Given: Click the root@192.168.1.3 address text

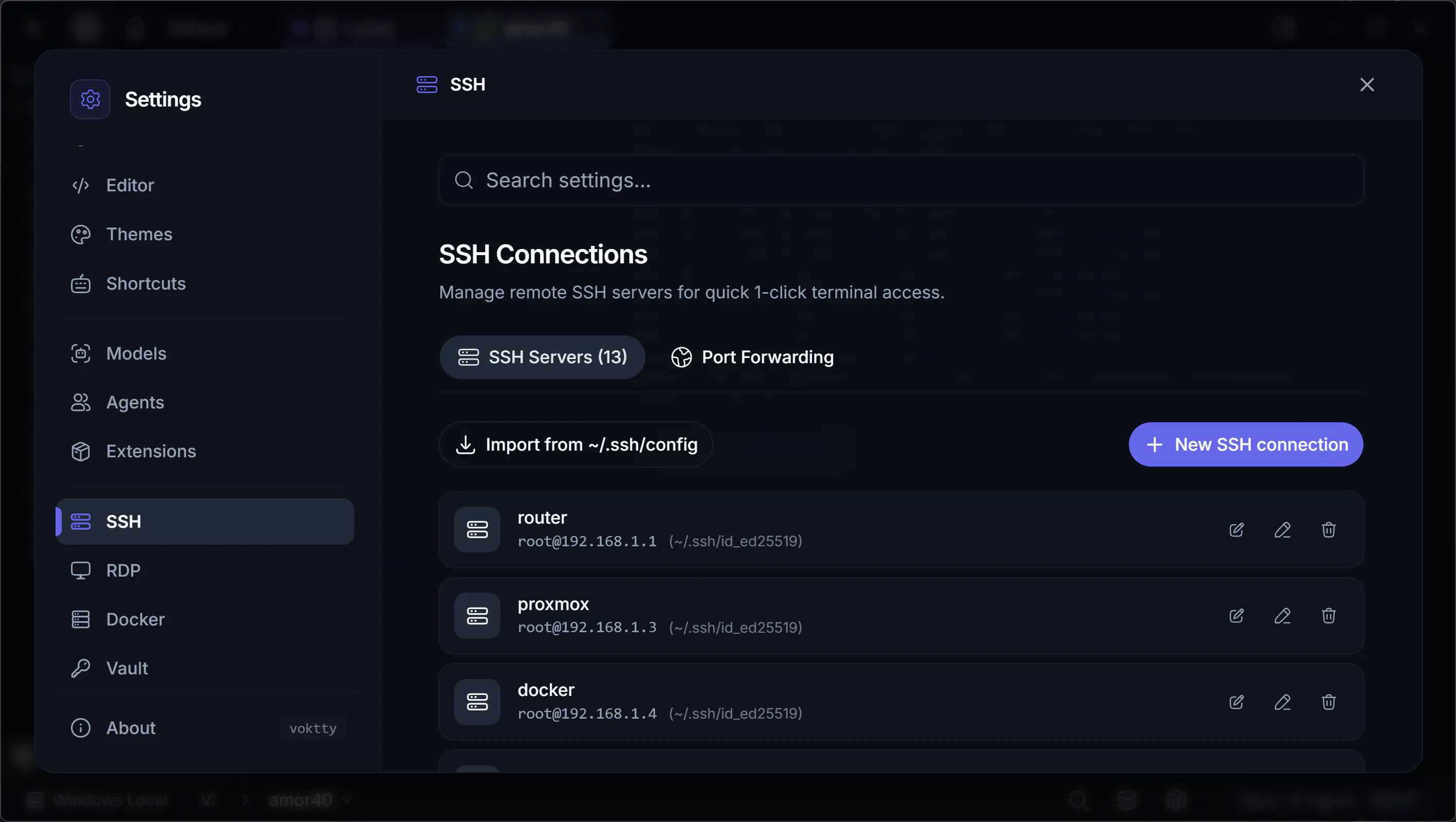Looking at the screenshot, I should [x=587, y=627].
